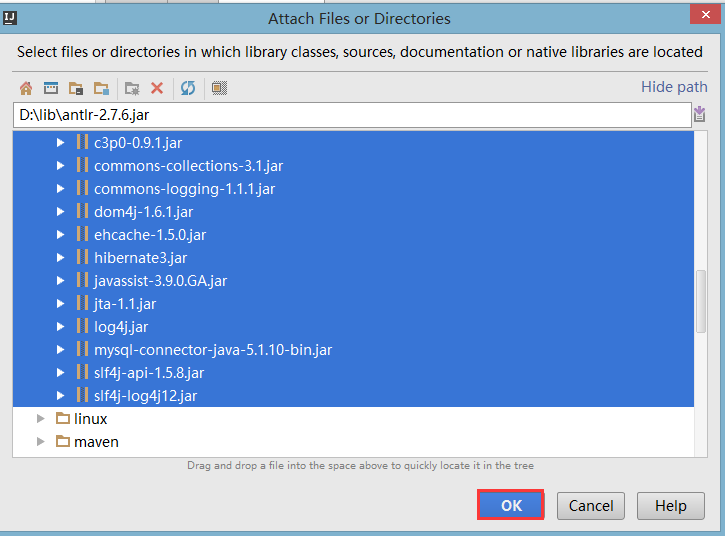The height and width of the screenshot is (536, 725).
Task: Click the OK button
Action: pyautogui.click(x=511, y=505)
